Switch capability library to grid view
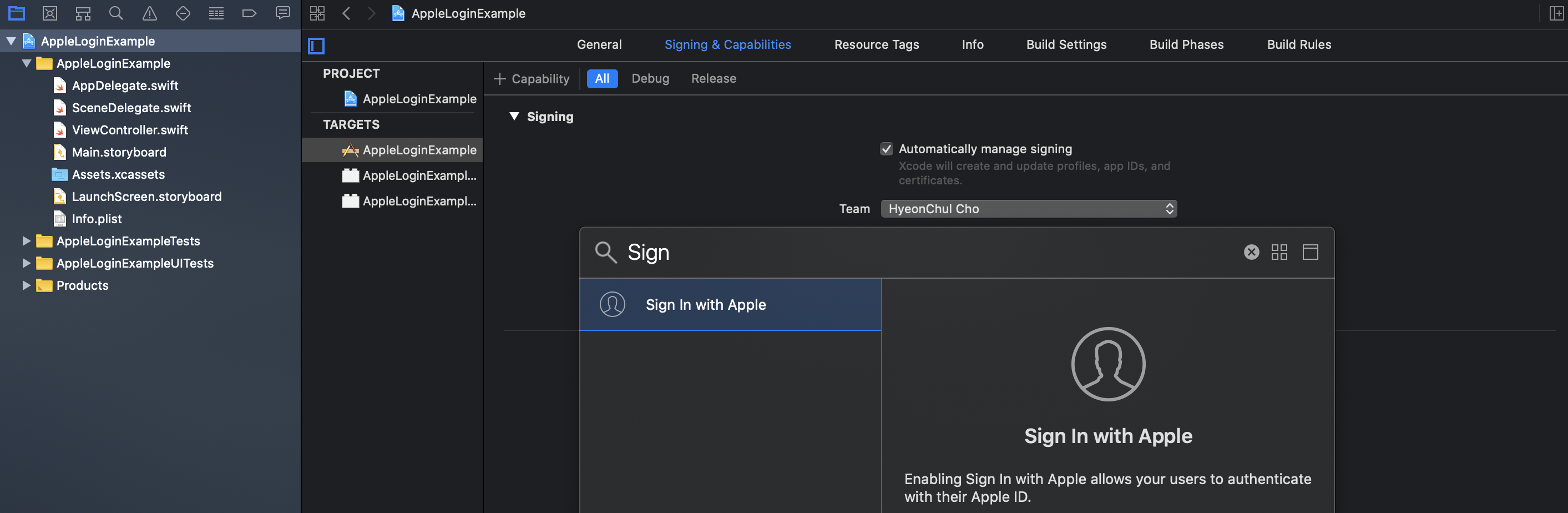 coord(1279,252)
